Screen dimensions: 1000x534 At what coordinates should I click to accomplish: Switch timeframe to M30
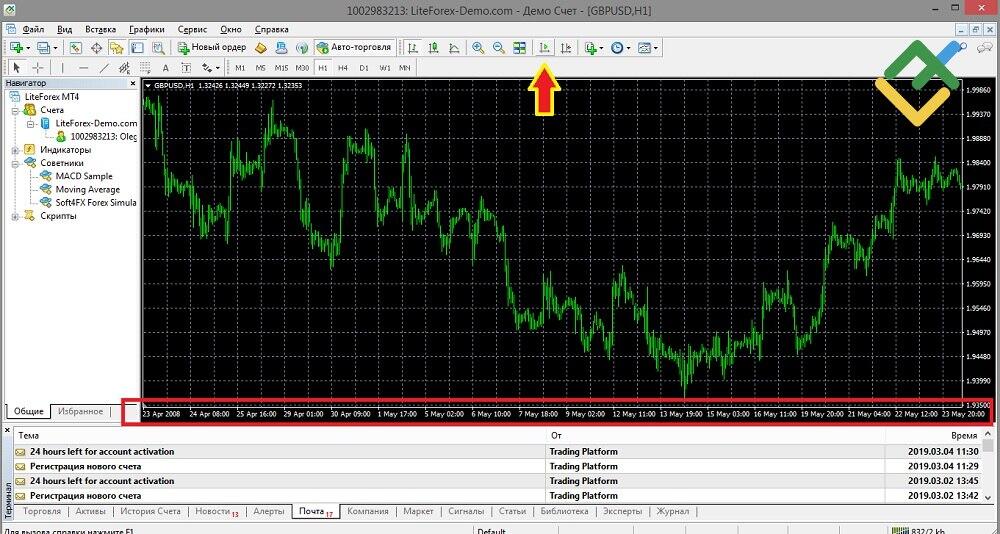(302, 68)
